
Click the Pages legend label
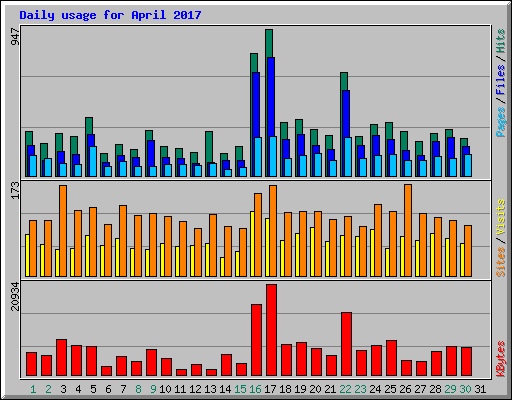[x=501, y=122]
